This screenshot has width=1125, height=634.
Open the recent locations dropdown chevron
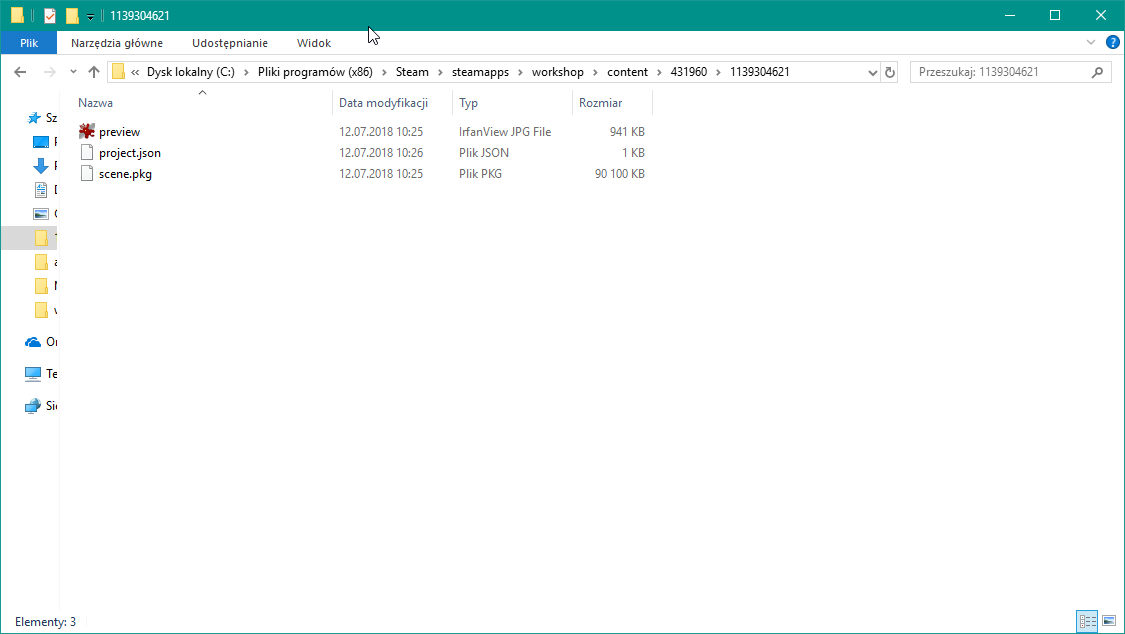[x=72, y=71]
